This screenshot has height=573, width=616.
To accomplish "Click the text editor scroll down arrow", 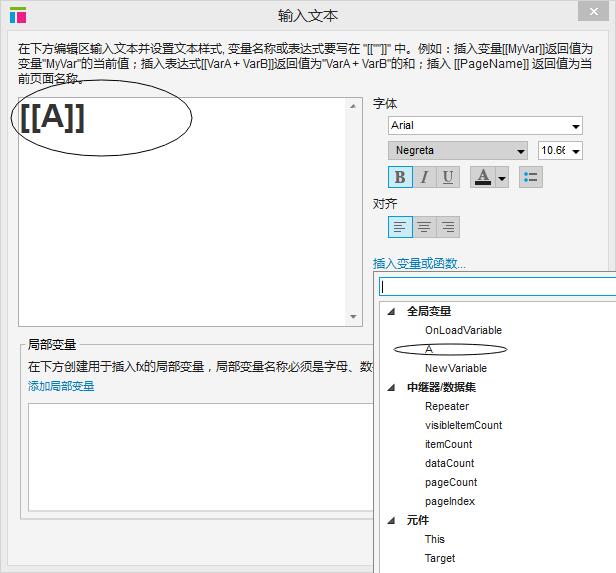I will 353,317.
